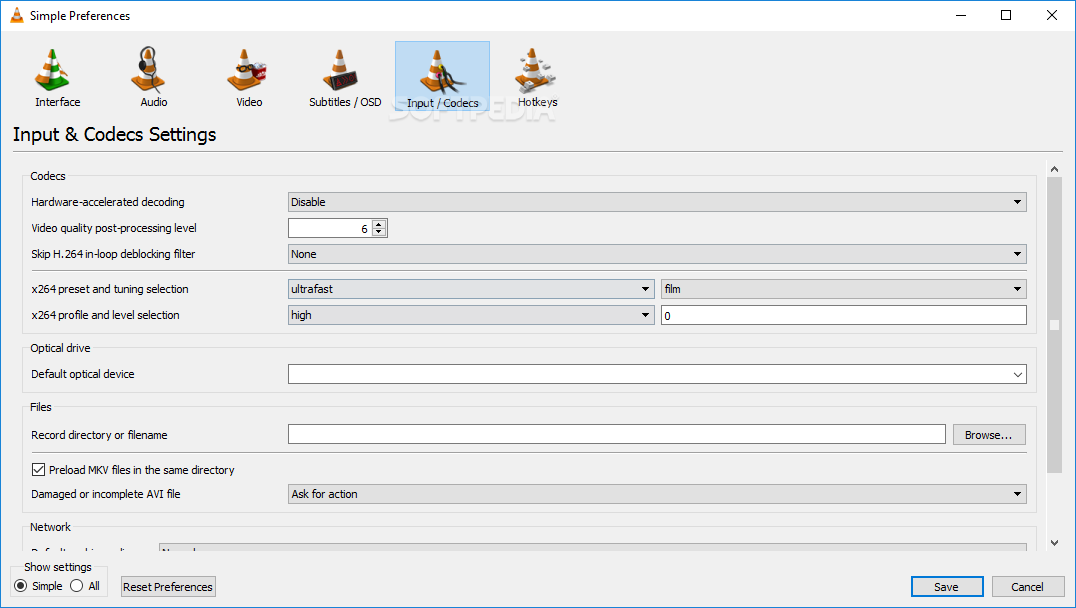Expand the Default optical device combo box
The height and width of the screenshot is (608, 1076).
1018,375
